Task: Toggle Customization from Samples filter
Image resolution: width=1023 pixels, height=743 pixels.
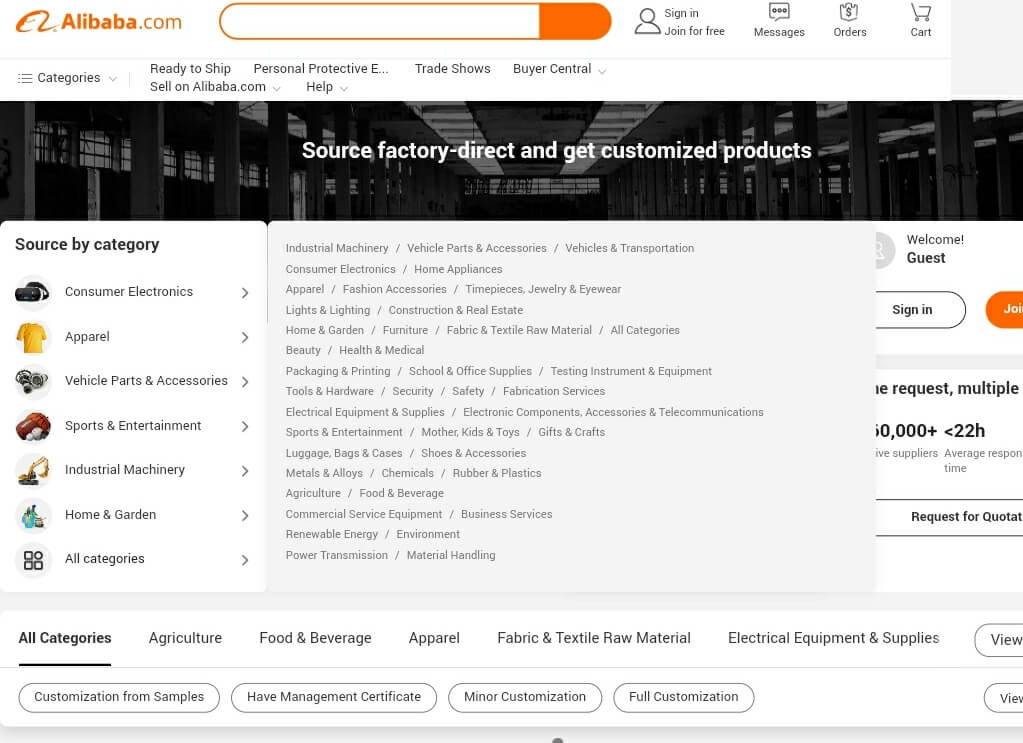Action: [119, 697]
